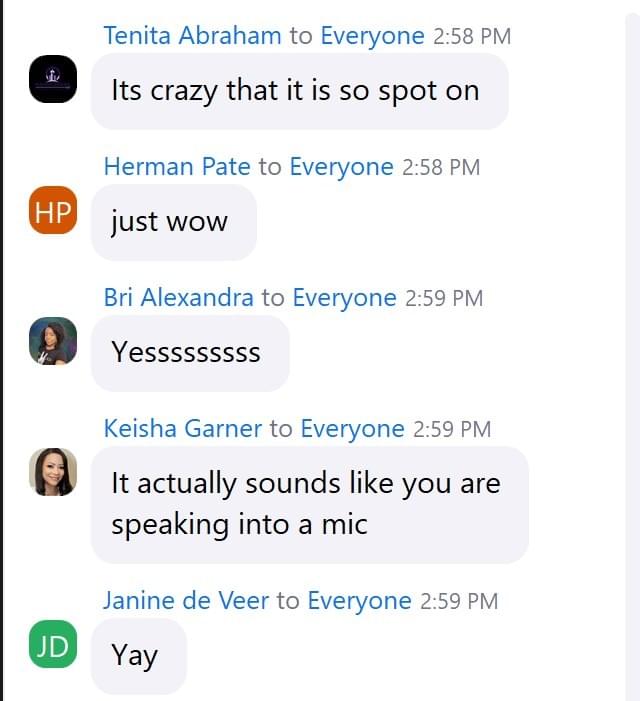Screen dimensions: 640x701
Task: Click sender name Keisha Garner
Action: 183,428
